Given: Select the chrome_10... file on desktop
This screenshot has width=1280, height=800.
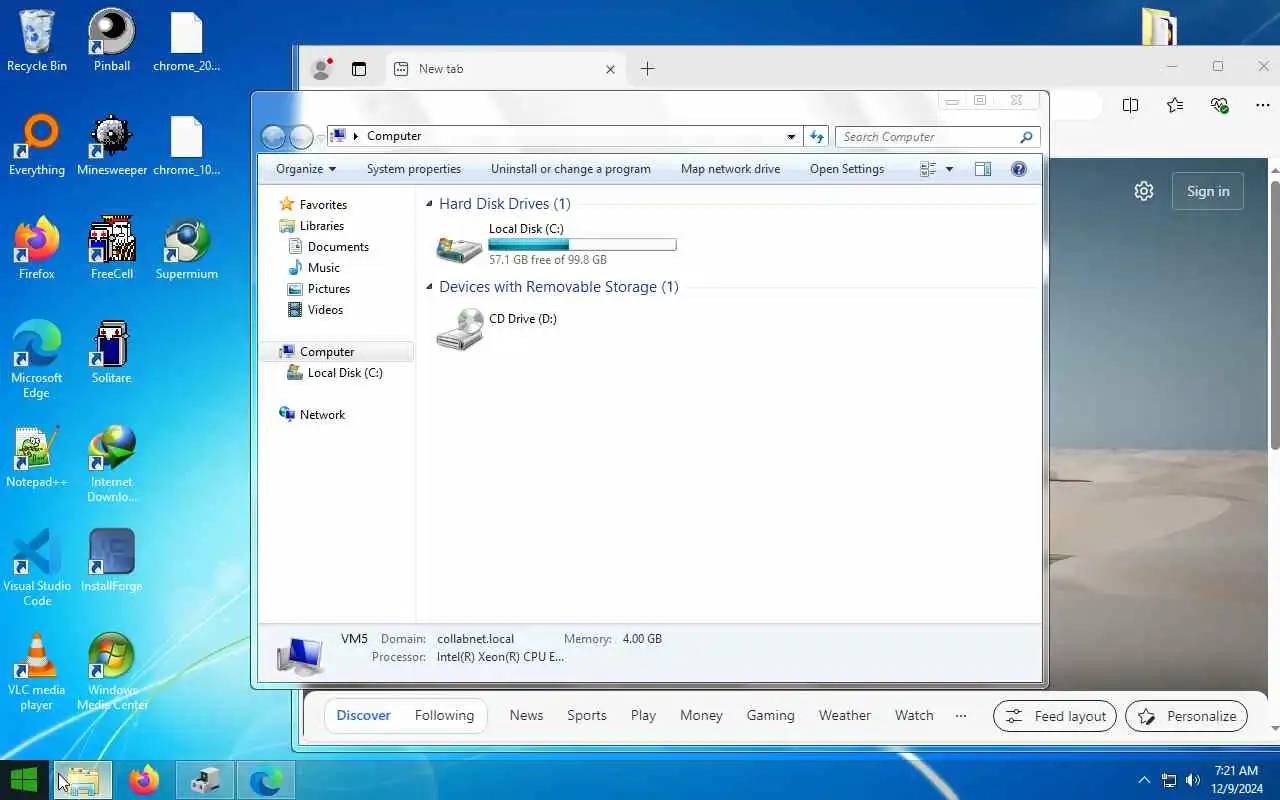Looking at the screenshot, I should tap(187, 145).
